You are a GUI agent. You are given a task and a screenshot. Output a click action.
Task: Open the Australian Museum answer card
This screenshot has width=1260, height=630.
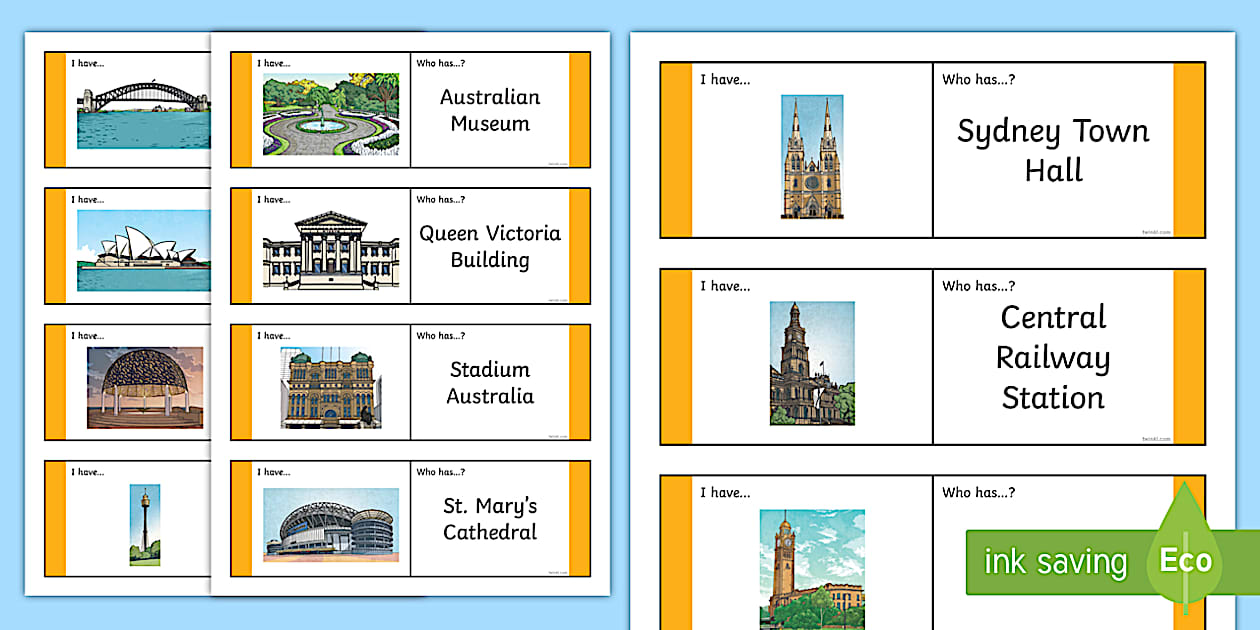489,110
